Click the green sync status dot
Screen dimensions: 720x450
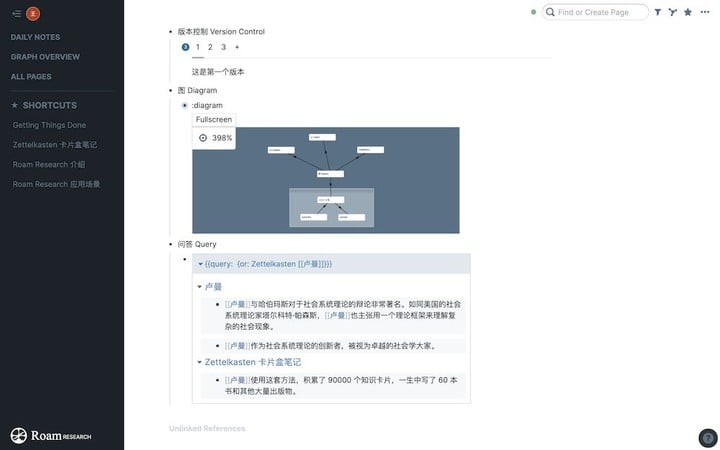coord(533,12)
